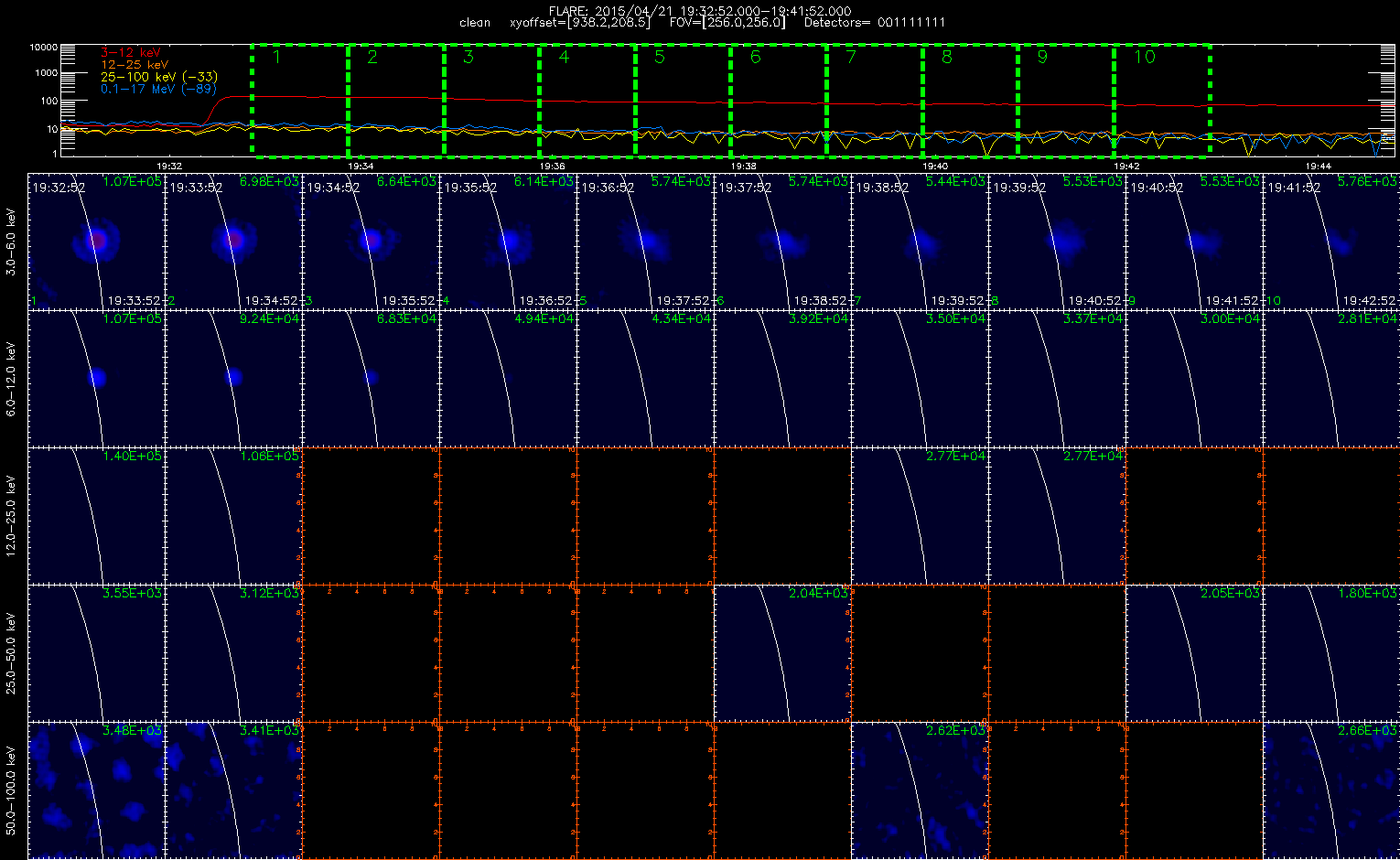Open the 25.0-50.0 keV image labeled 1.80E+03
The image size is (1400, 860).
(1331, 652)
